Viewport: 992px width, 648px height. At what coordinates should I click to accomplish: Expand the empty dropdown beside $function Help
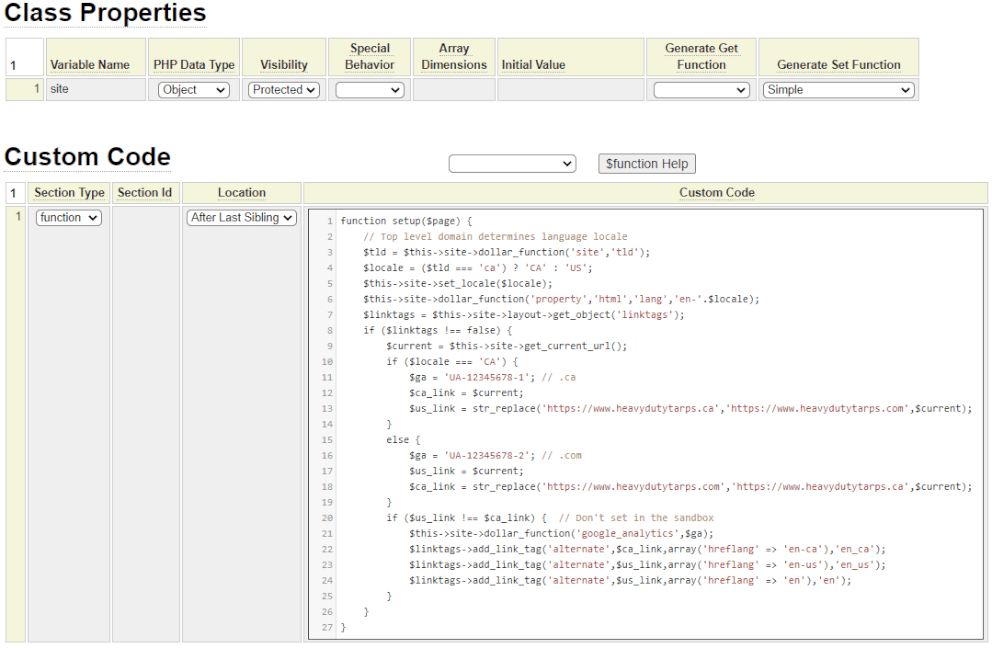(512, 164)
